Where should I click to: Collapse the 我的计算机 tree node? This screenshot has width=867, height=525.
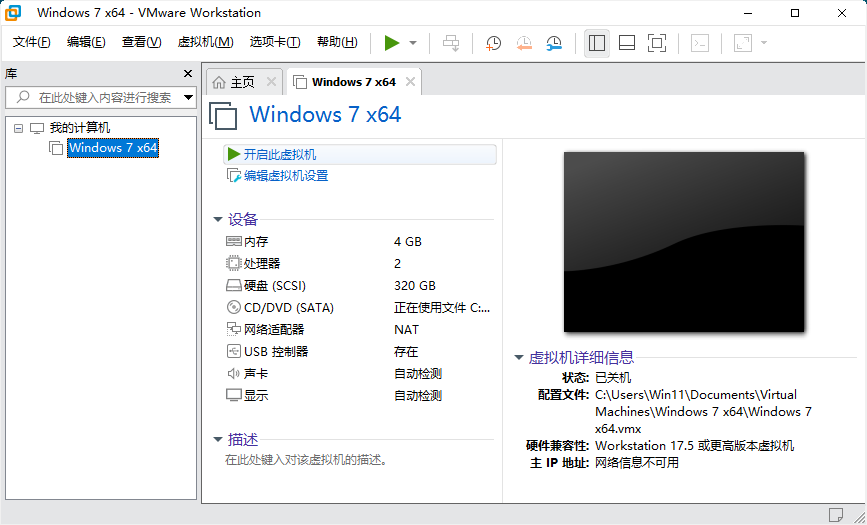(18, 128)
